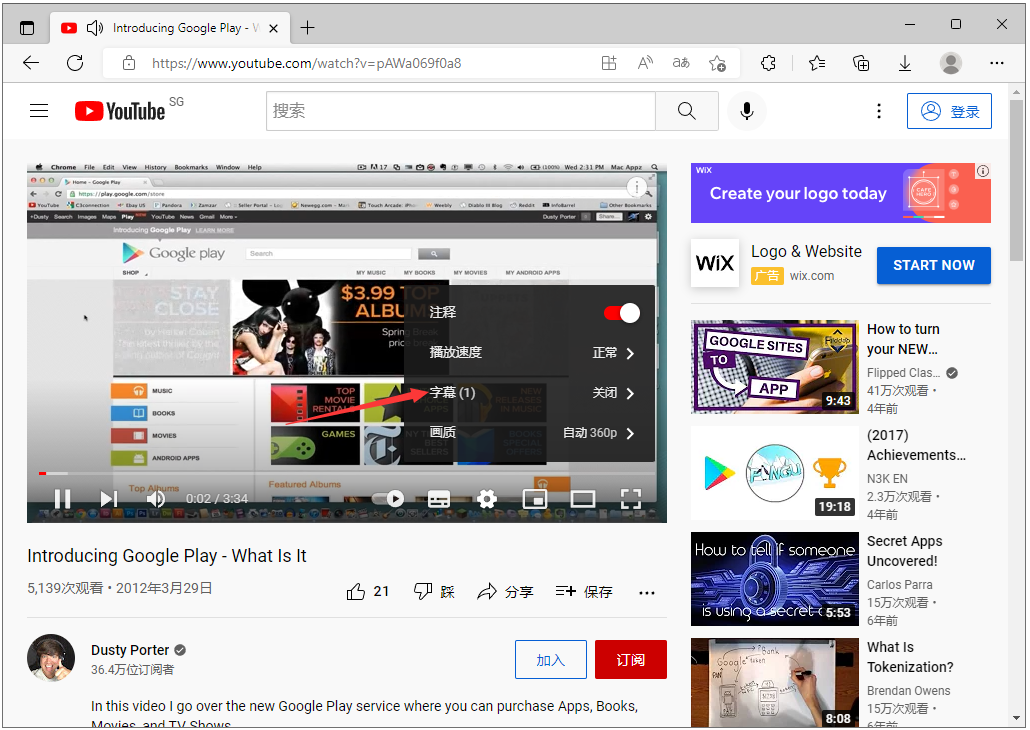Viewport: 1030px width, 730px height.
Task: Open browser Extensions menu
Action: point(768,63)
